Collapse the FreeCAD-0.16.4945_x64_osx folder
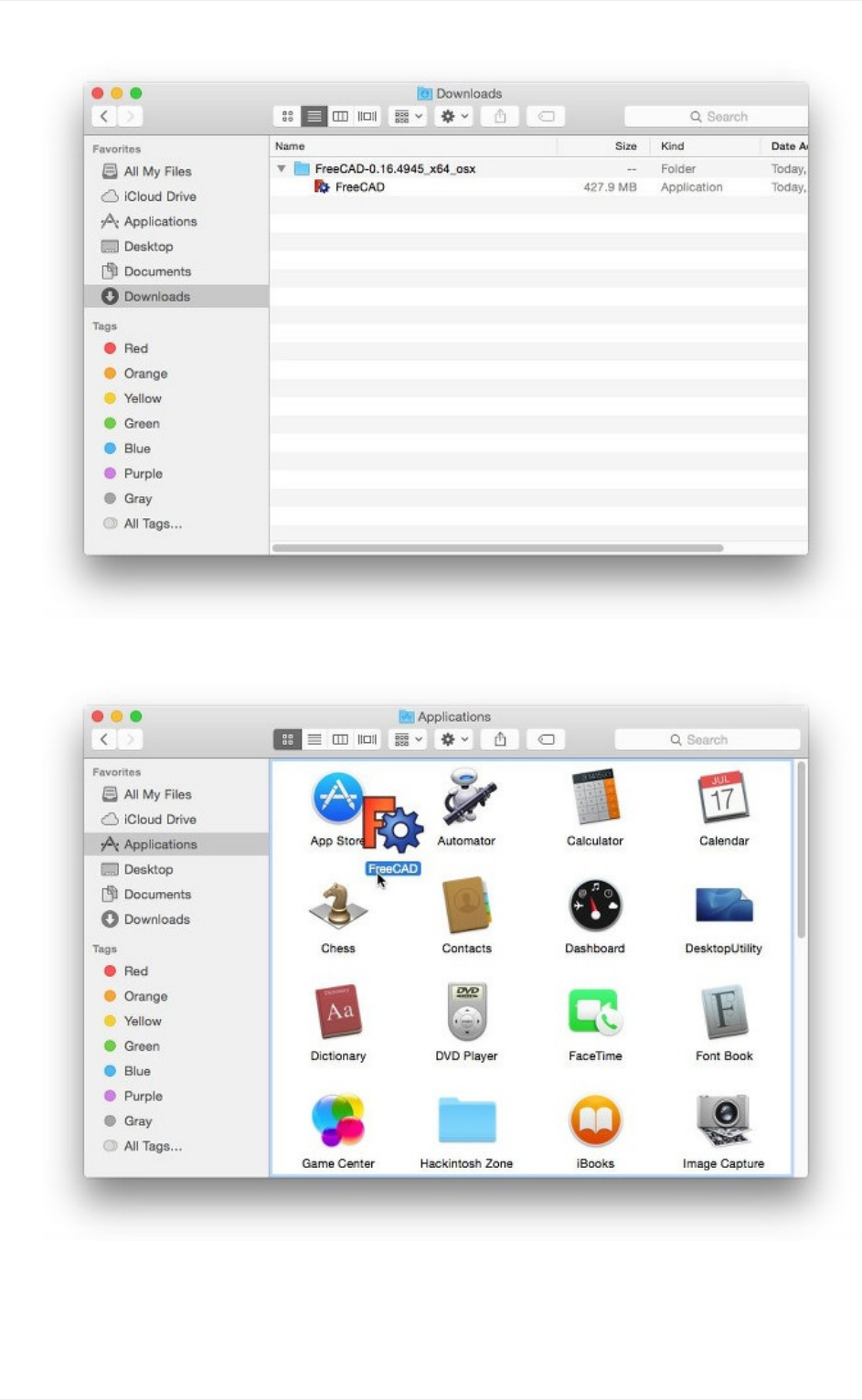The width and height of the screenshot is (862, 1400). (x=282, y=168)
